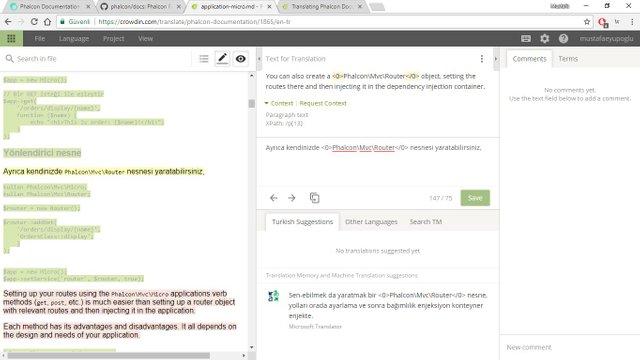This screenshot has width=640, height=360.
Task: Switch to strings list view
Action: [x=204, y=59]
